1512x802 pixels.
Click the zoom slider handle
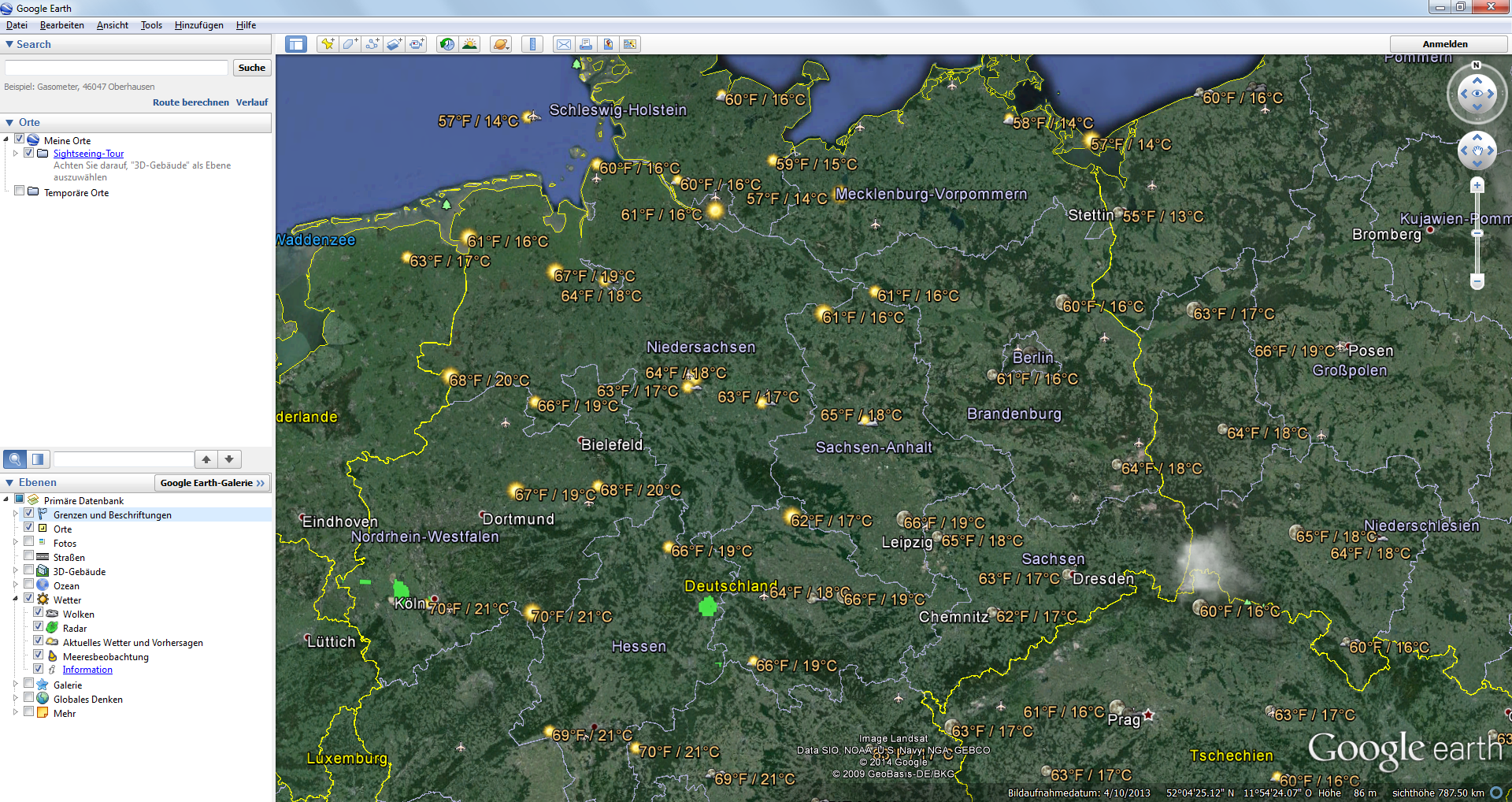pyautogui.click(x=1477, y=233)
